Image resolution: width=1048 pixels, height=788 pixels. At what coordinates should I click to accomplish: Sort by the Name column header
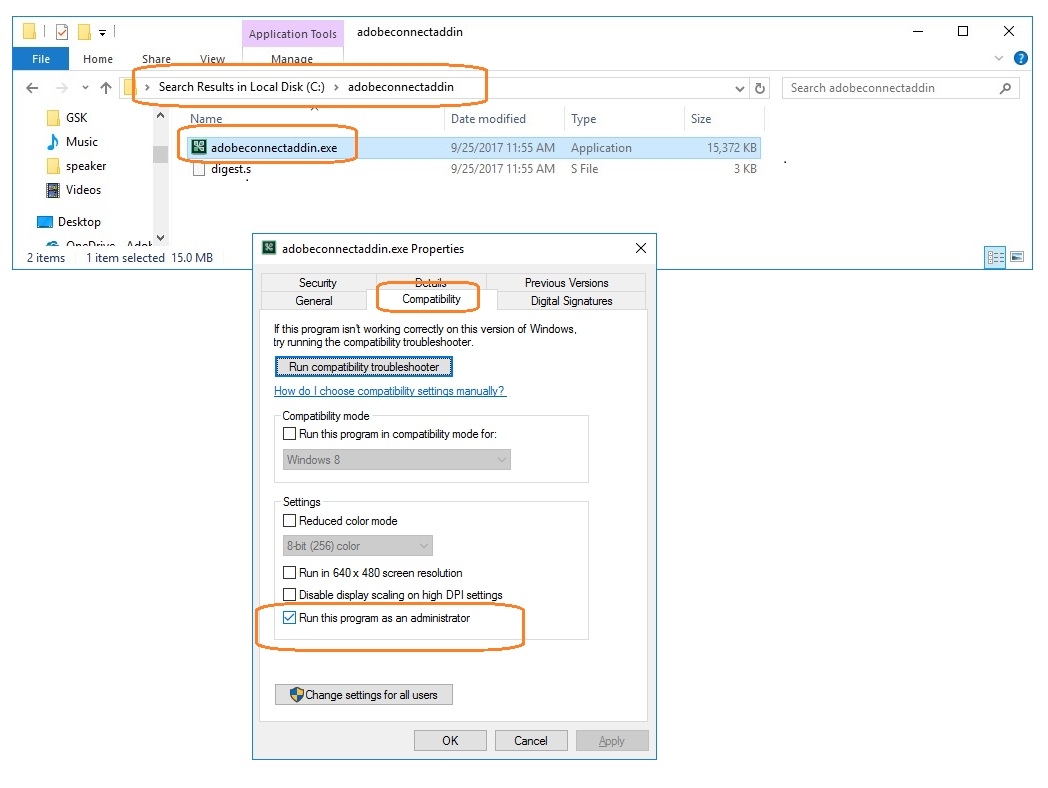point(206,119)
